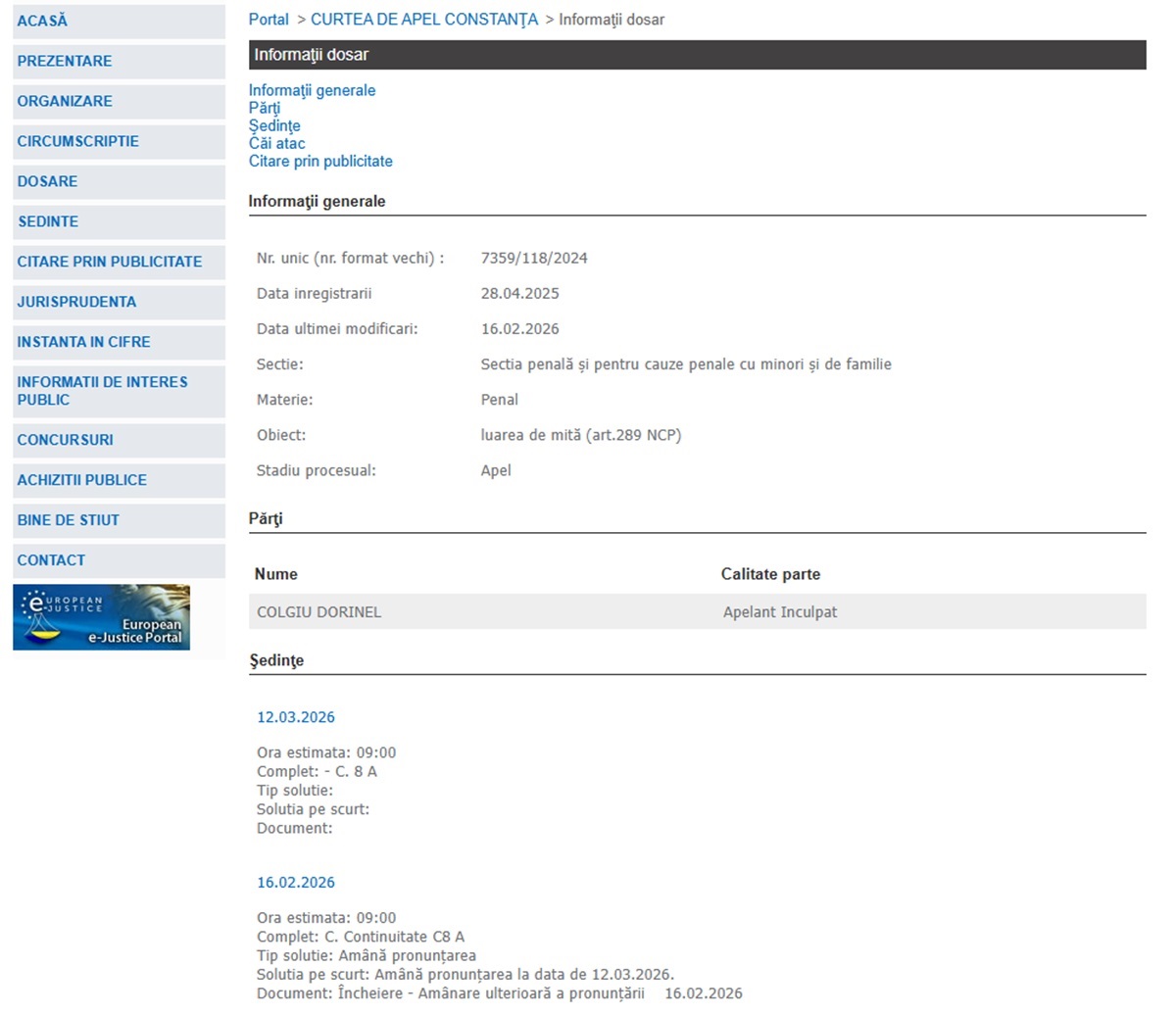Click the Portal breadcrumb link
The image size is (1176, 1015).
(x=269, y=20)
